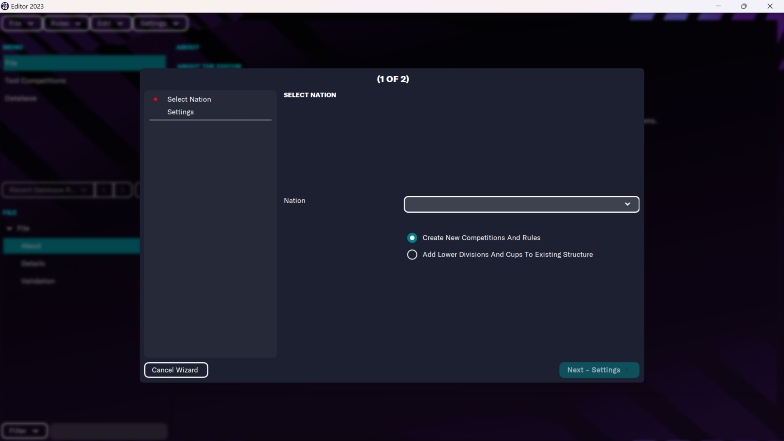
Task: Open the Nation dropdown
Action: [x=521, y=204]
